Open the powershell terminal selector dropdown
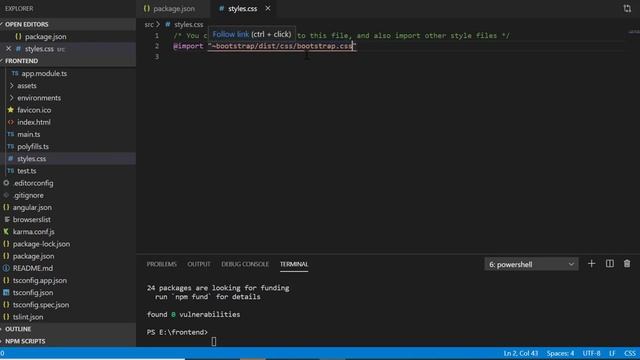The width and height of the screenshot is (640, 360). [531, 264]
